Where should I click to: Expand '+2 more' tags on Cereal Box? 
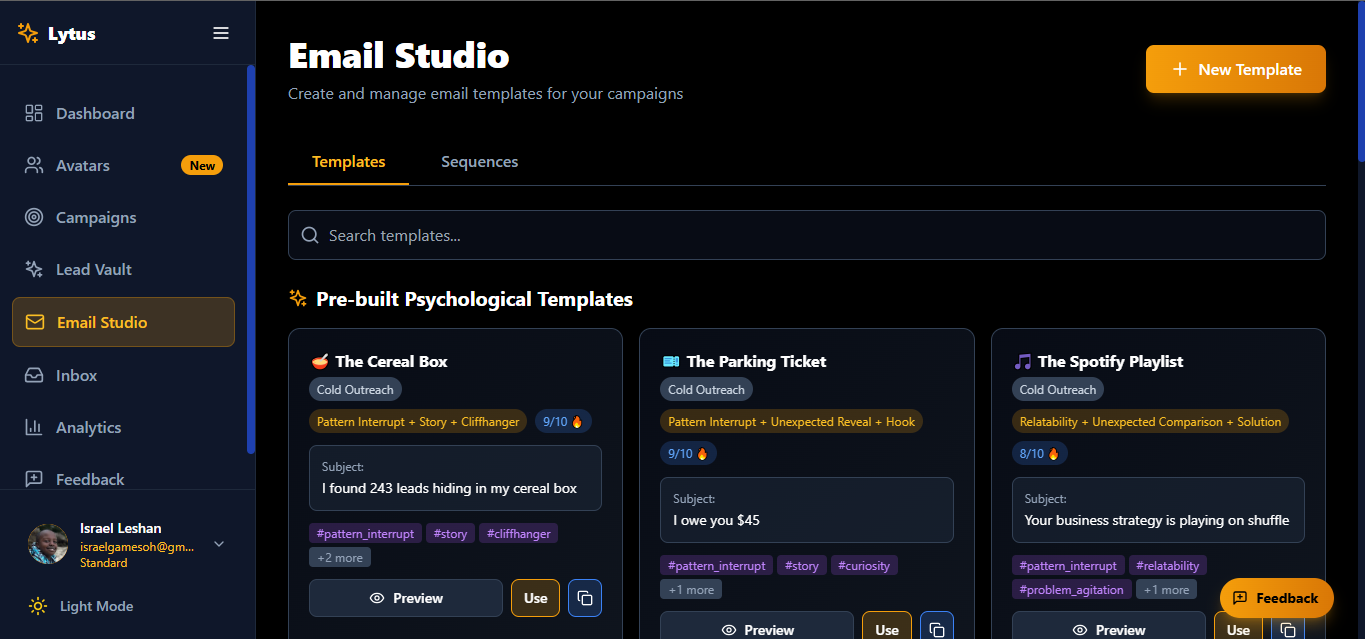(x=340, y=558)
